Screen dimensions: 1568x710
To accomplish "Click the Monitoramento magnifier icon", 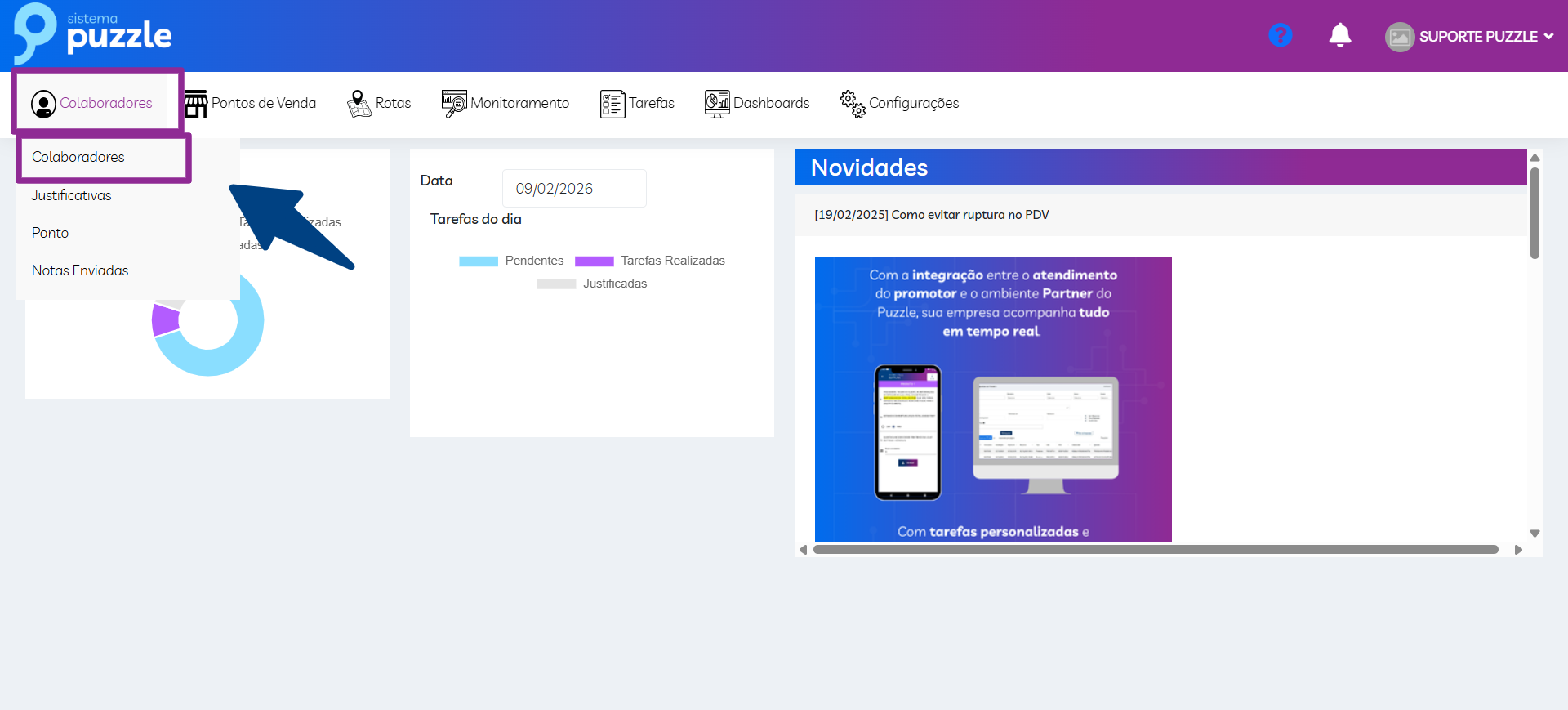I will [x=454, y=104].
